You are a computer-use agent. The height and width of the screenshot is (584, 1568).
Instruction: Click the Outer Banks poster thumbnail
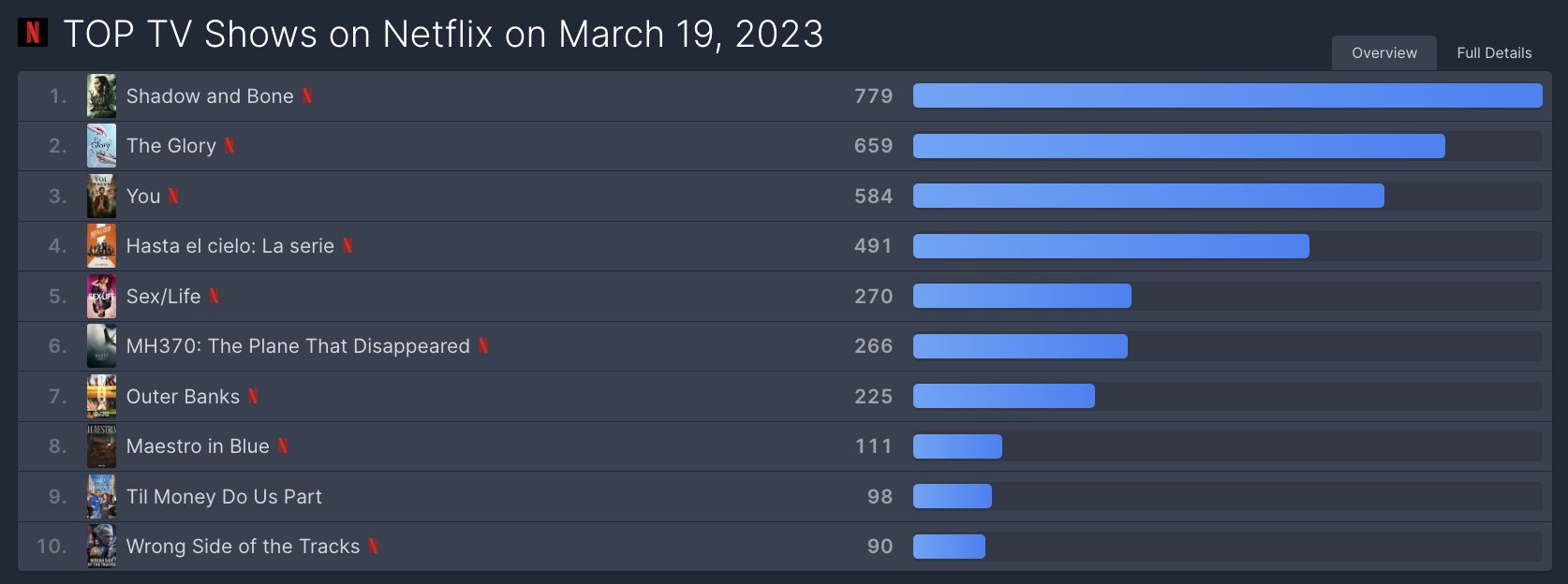point(102,396)
